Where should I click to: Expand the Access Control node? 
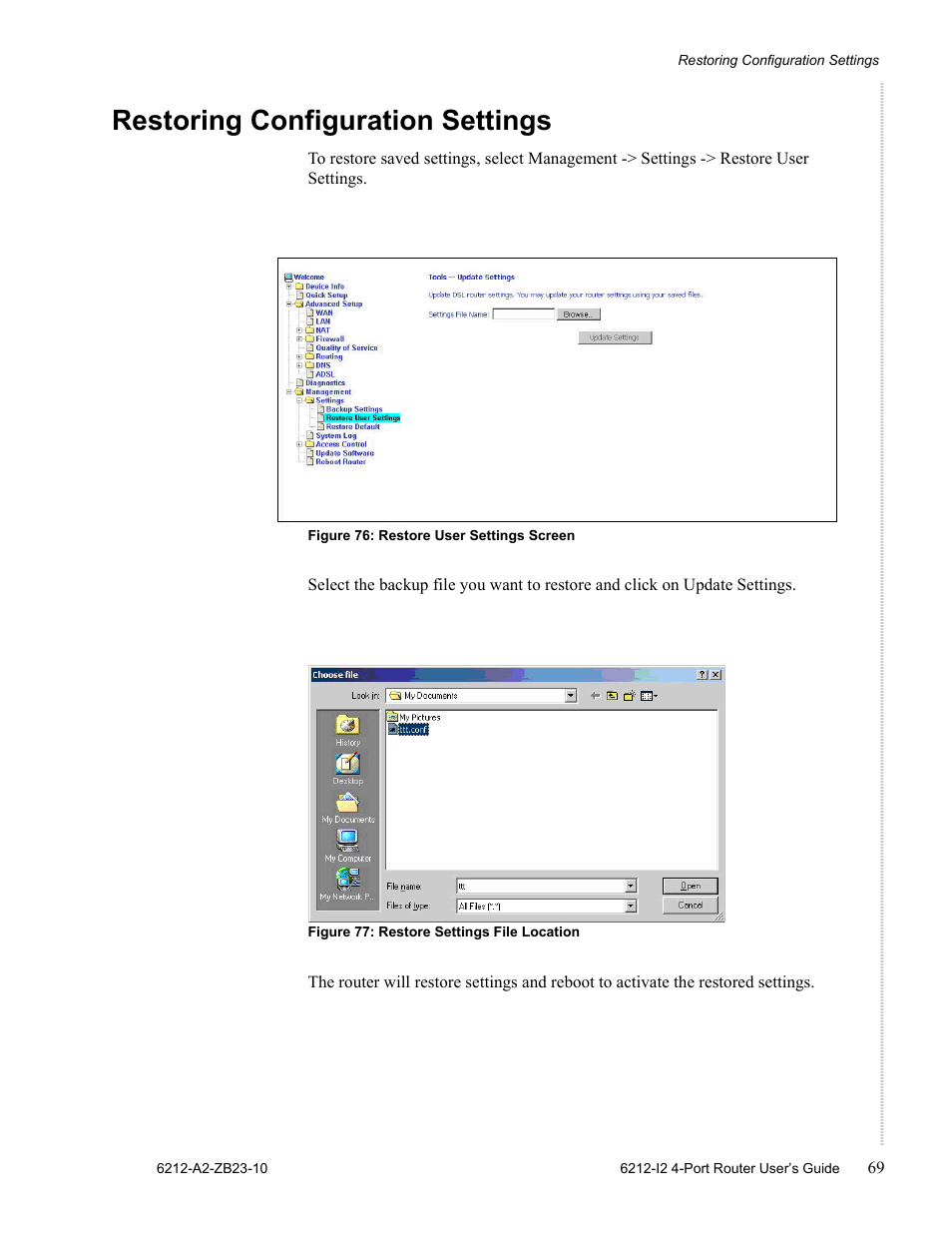point(299,444)
